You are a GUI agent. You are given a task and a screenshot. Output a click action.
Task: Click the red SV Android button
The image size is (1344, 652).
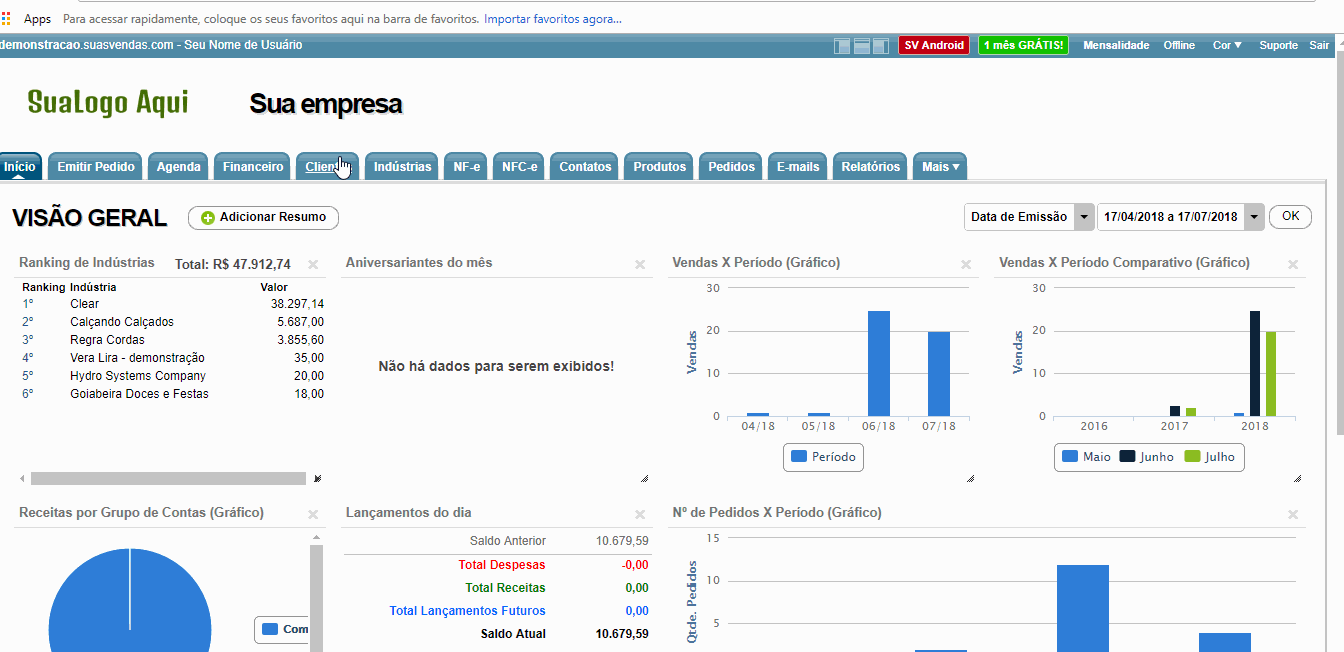tap(934, 45)
